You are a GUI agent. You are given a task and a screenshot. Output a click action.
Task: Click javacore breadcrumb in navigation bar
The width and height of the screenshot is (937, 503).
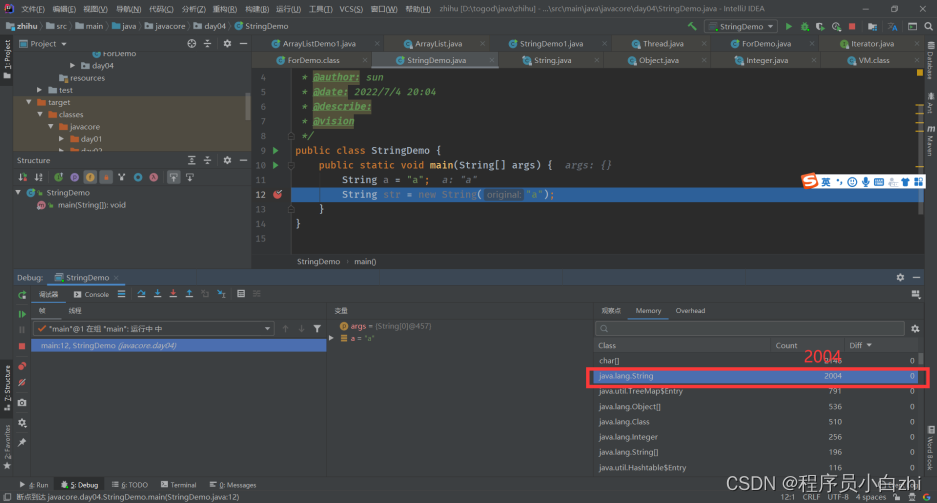[165, 26]
